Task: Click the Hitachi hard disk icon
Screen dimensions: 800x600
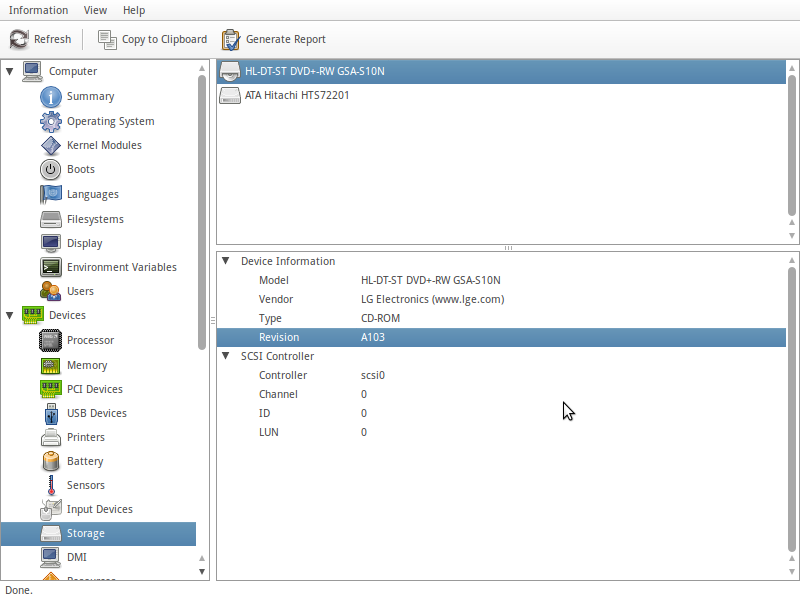Action: coord(230,95)
